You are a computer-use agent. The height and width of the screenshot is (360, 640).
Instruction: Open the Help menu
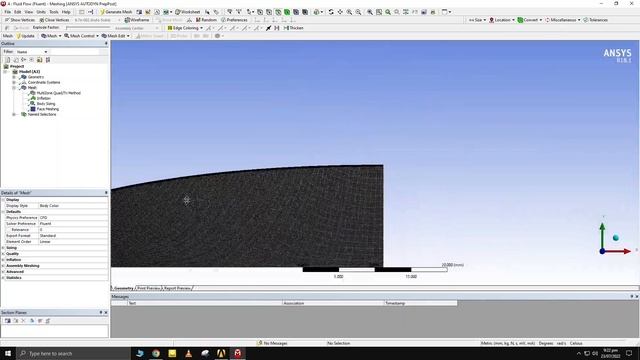point(66,12)
